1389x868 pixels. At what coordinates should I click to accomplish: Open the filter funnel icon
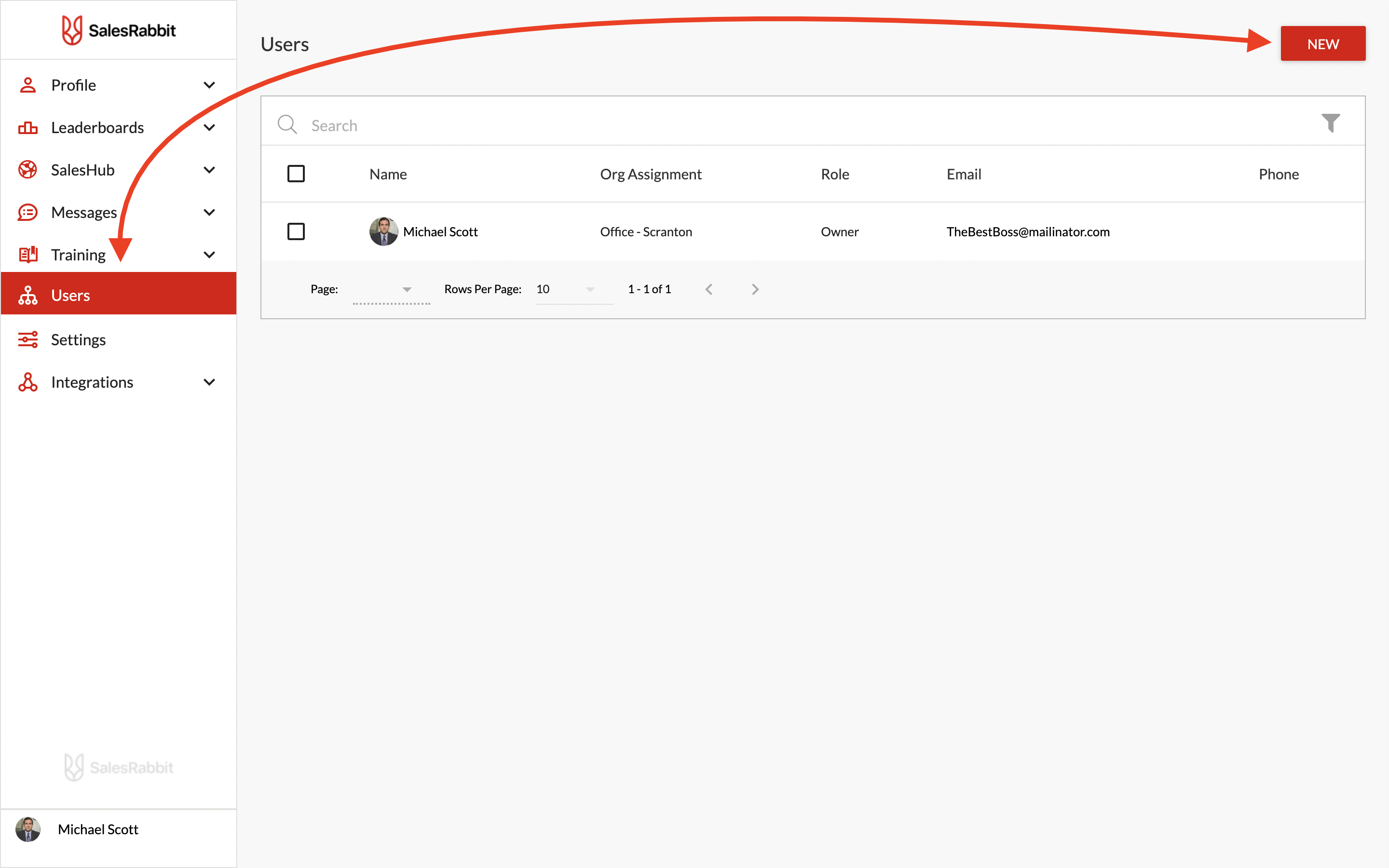[x=1331, y=123]
